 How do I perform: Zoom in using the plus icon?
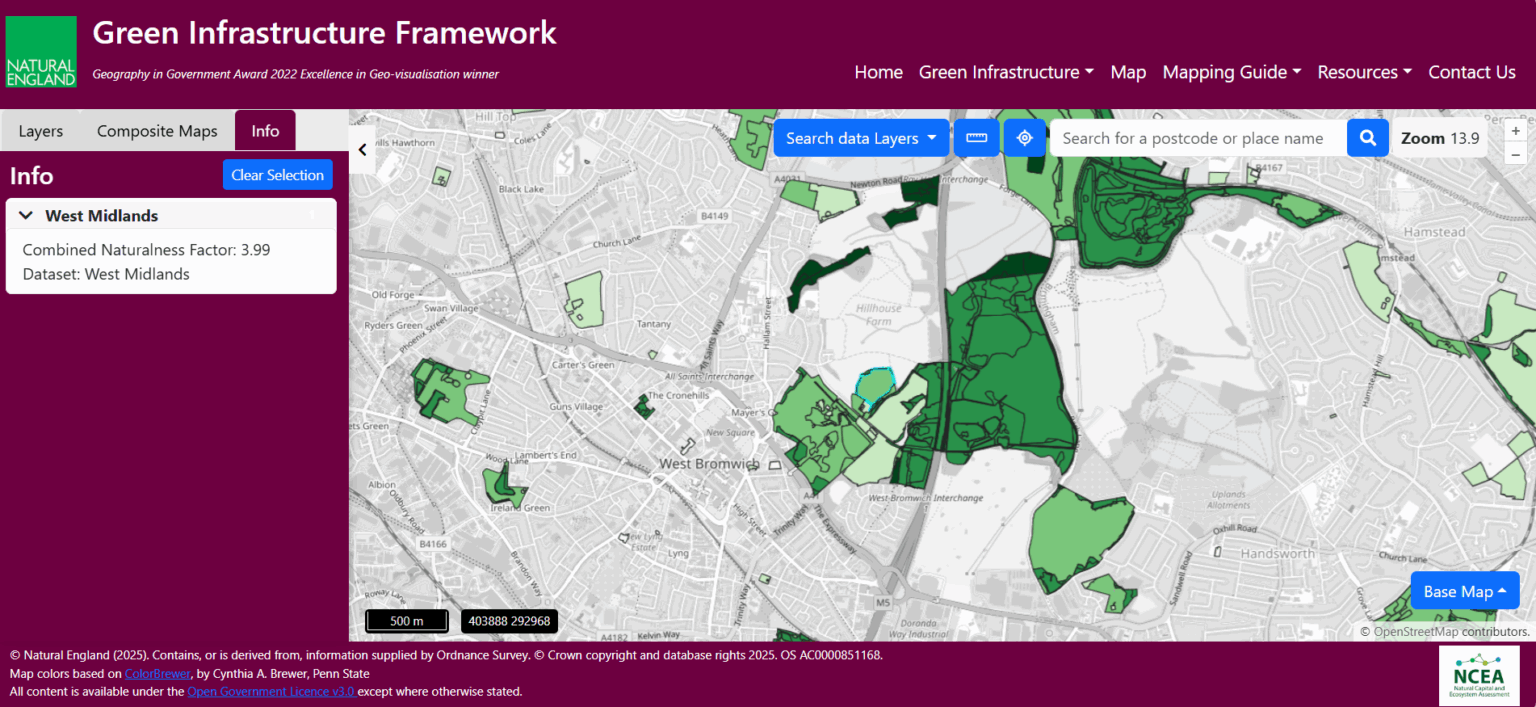click(x=1515, y=130)
